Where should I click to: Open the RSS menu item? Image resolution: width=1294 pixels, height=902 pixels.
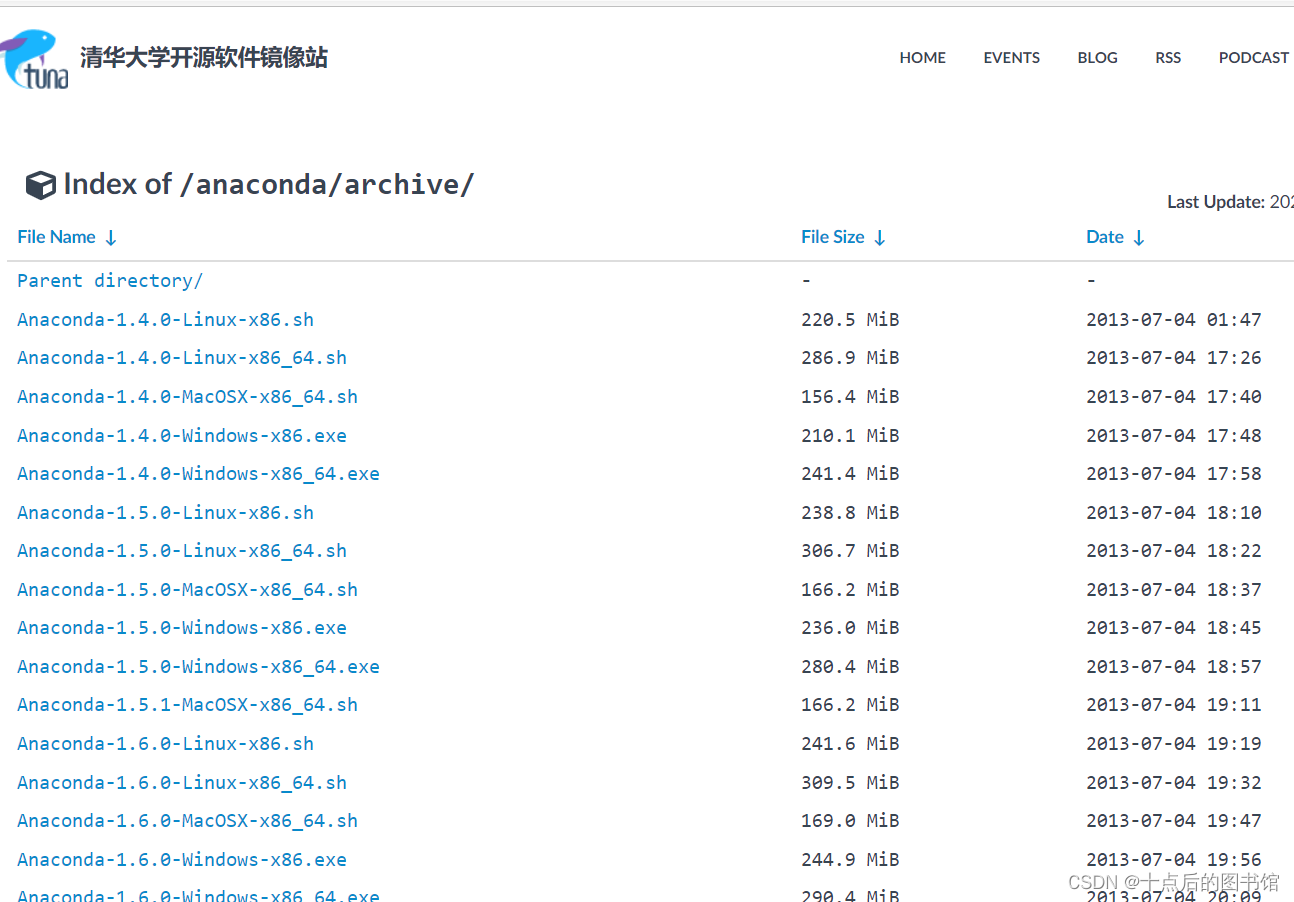click(x=1168, y=58)
